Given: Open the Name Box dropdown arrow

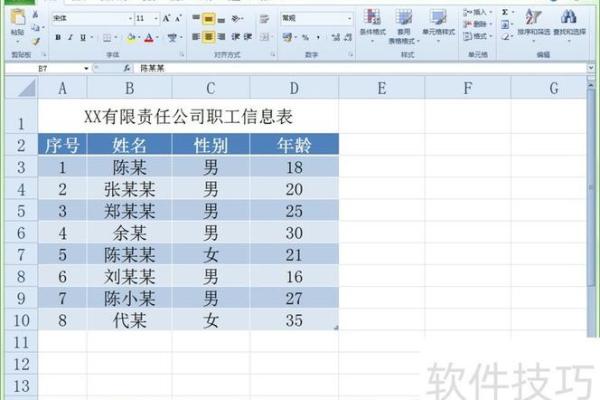Looking at the screenshot, I should tap(86, 69).
